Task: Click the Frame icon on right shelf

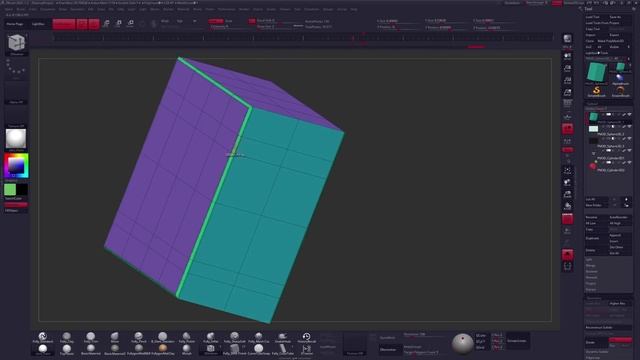Action: tap(568, 171)
